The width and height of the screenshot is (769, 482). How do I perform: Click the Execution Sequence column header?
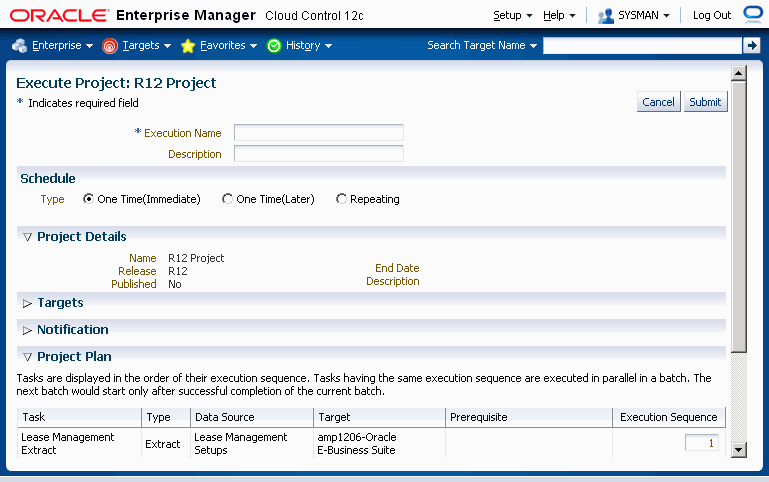tap(668, 417)
